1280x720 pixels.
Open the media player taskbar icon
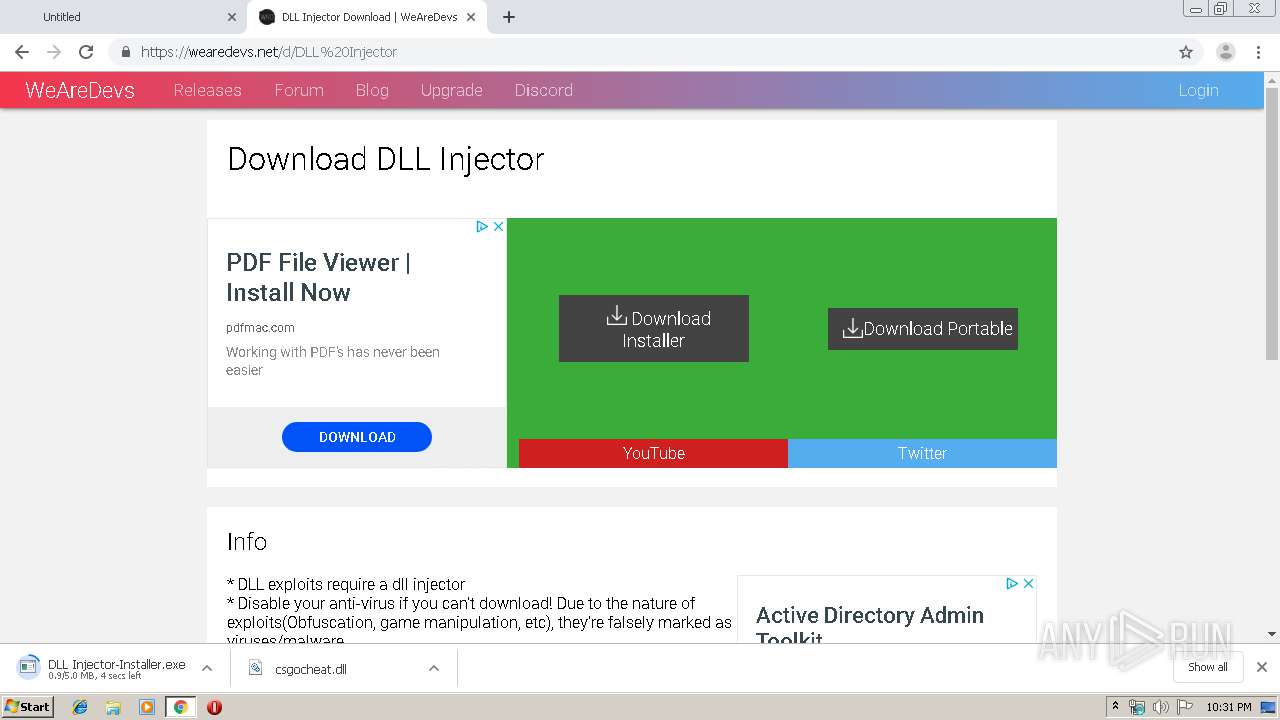click(147, 707)
